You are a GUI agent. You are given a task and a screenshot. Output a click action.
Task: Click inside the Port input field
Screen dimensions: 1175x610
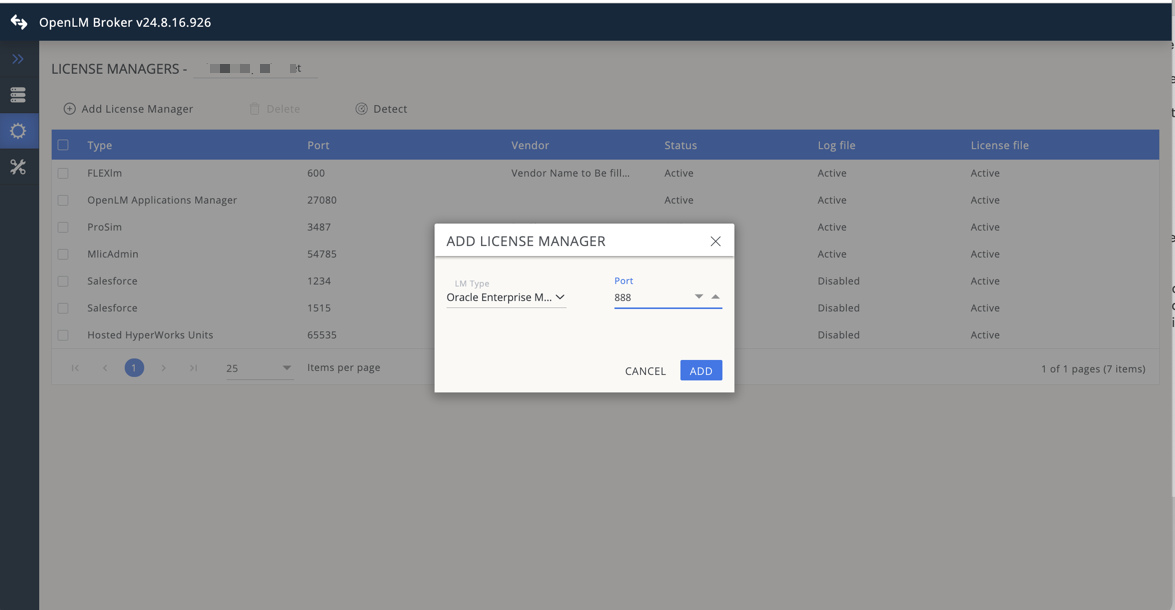tap(650, 296)
